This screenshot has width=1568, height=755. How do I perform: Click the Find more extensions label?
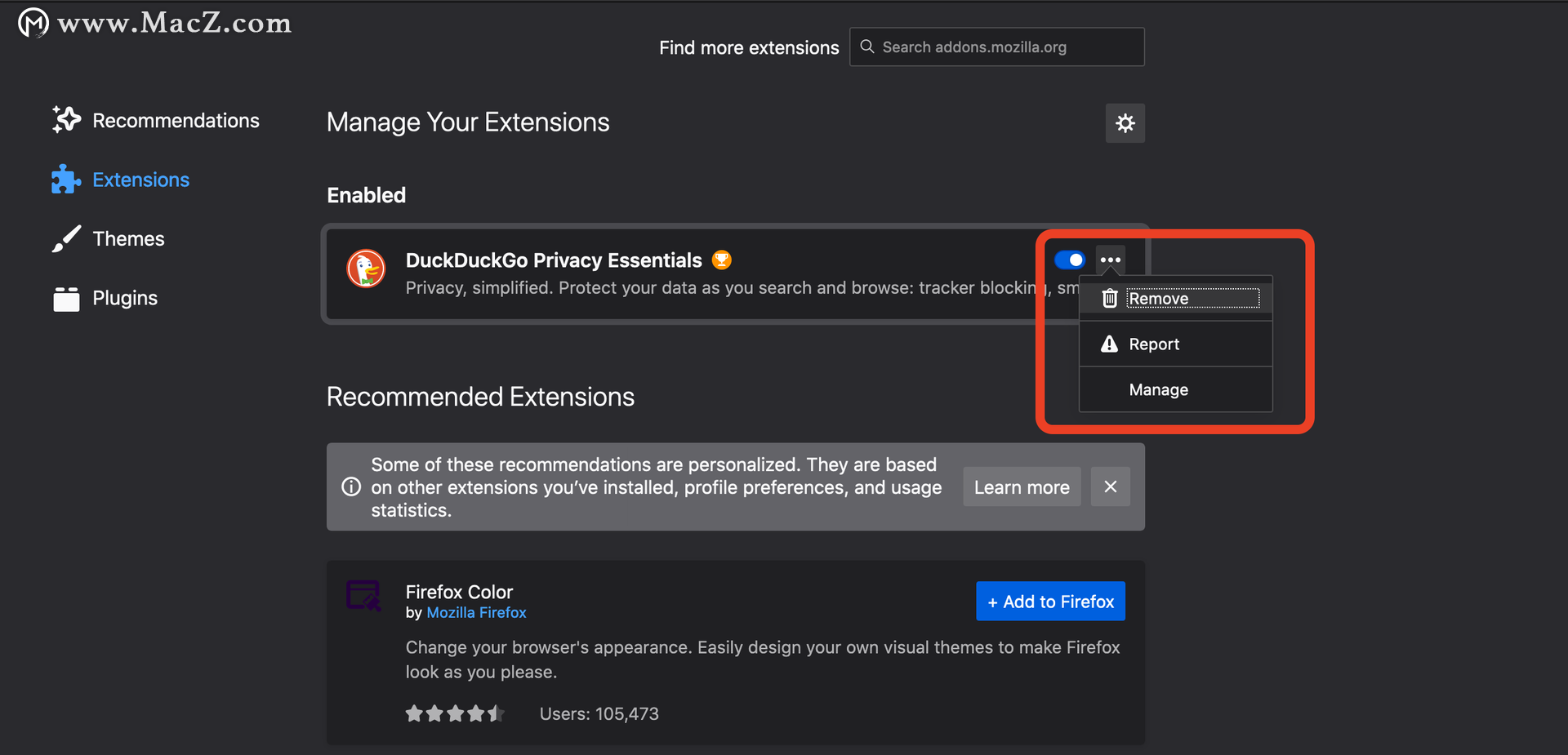point(749,47)
